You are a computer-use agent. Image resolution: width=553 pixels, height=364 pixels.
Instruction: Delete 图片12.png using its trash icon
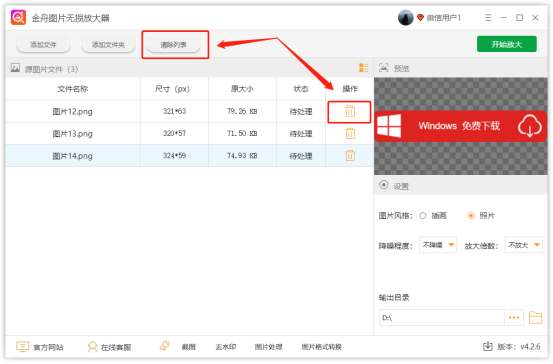[x=350, y=111]
